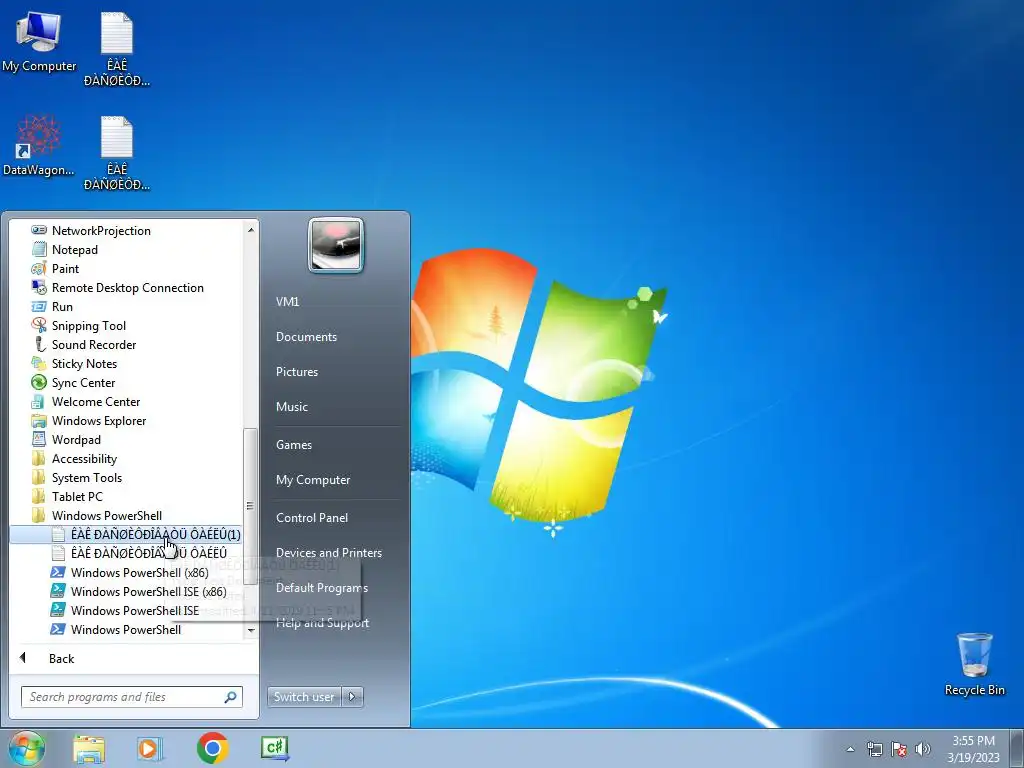
Task: Open Action Center flag icon
Action: click(899, 749)
